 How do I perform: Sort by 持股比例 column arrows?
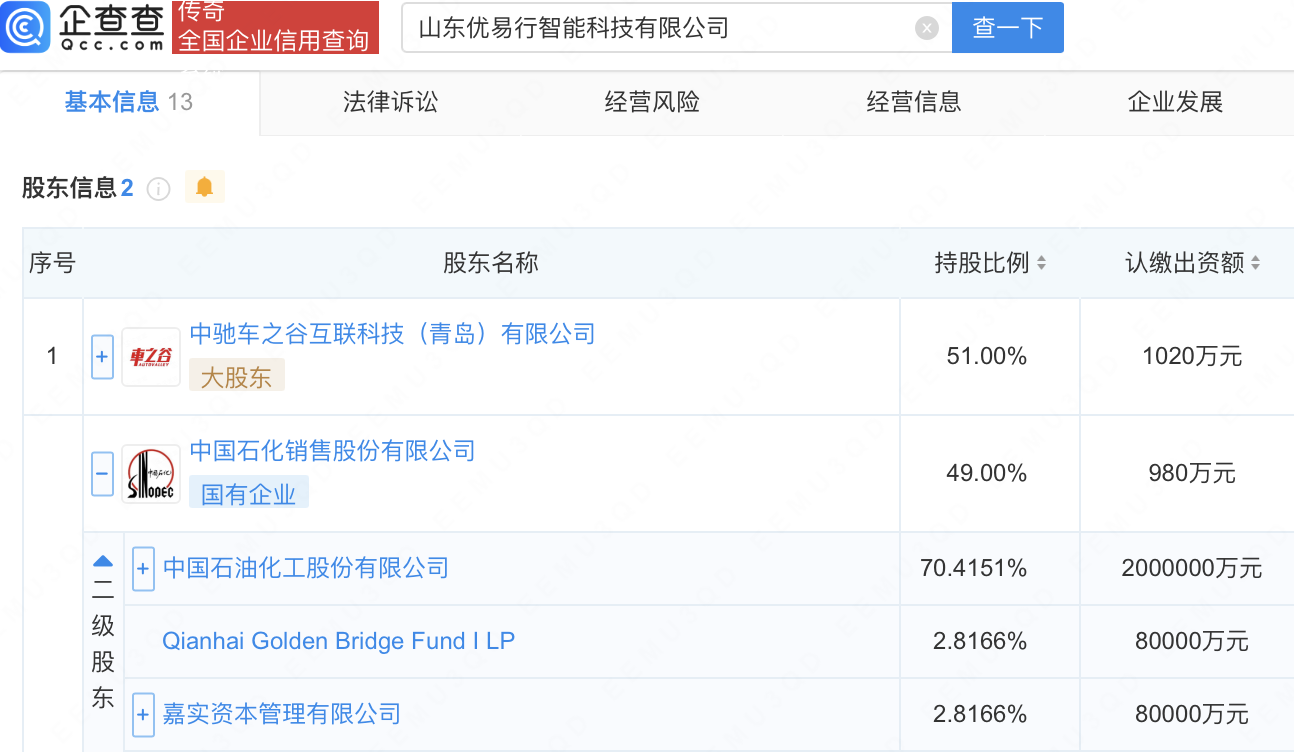1041,264
